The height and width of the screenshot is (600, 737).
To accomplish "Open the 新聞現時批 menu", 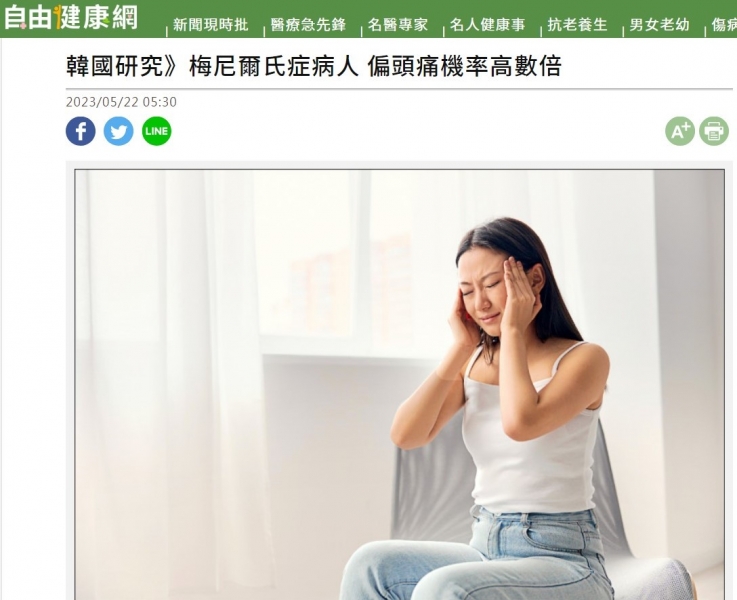I will coord(210,25).
